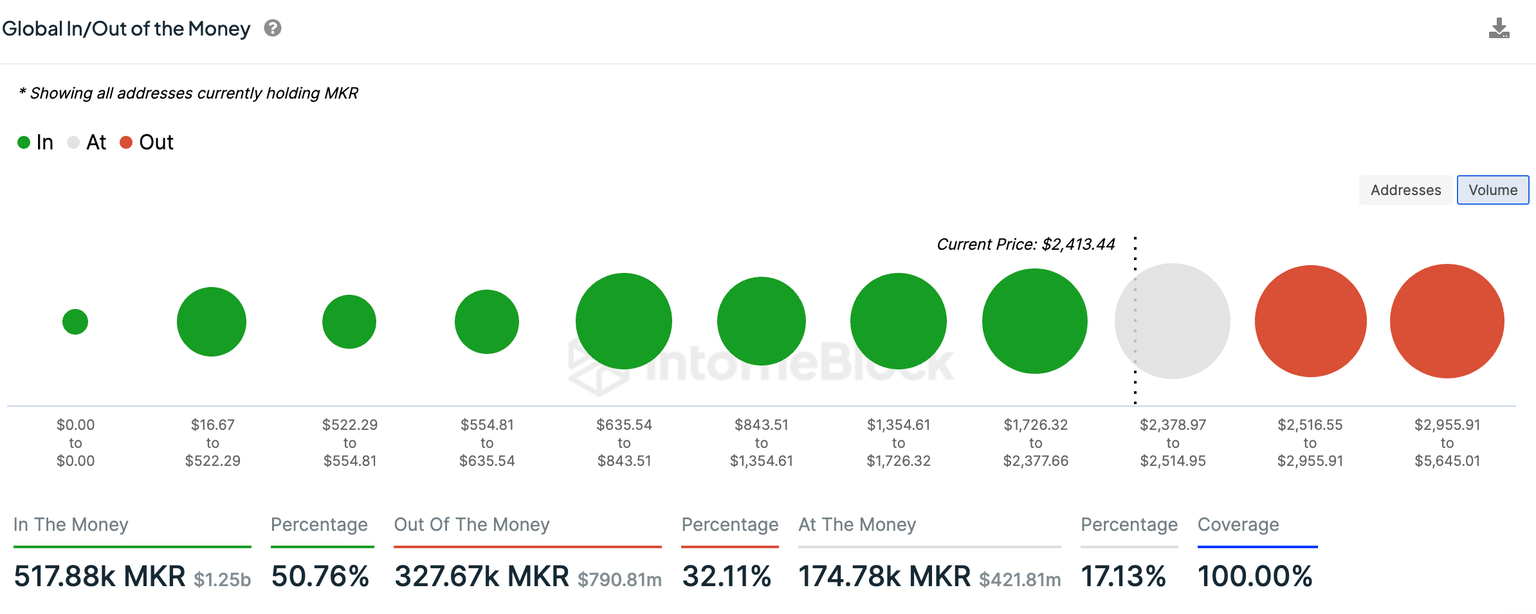Toggle the red Out legend item
Screen dimensions: 1536x614
146,142
